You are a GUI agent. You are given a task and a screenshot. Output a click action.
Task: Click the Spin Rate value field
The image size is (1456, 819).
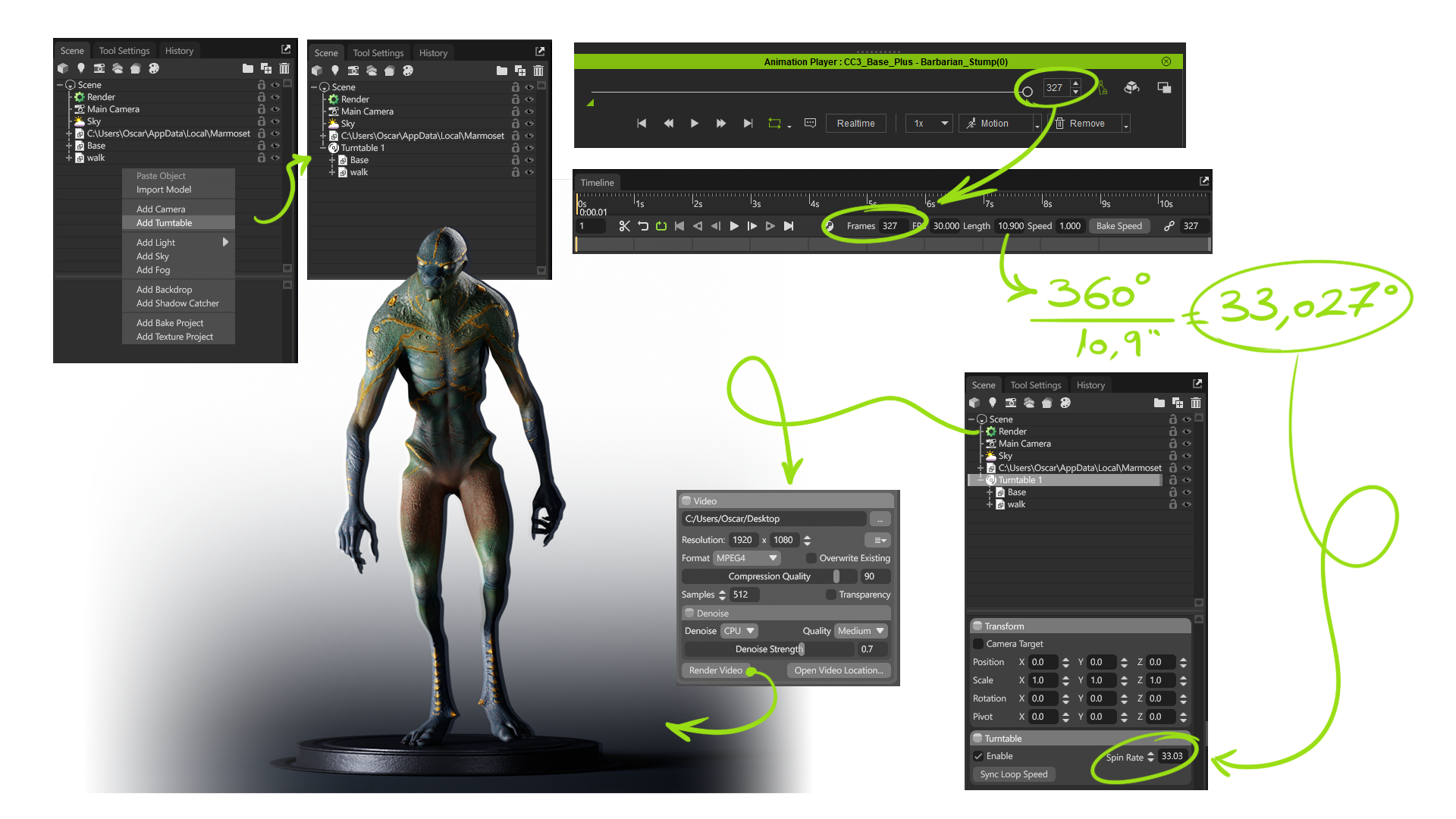pos(1172,757)
